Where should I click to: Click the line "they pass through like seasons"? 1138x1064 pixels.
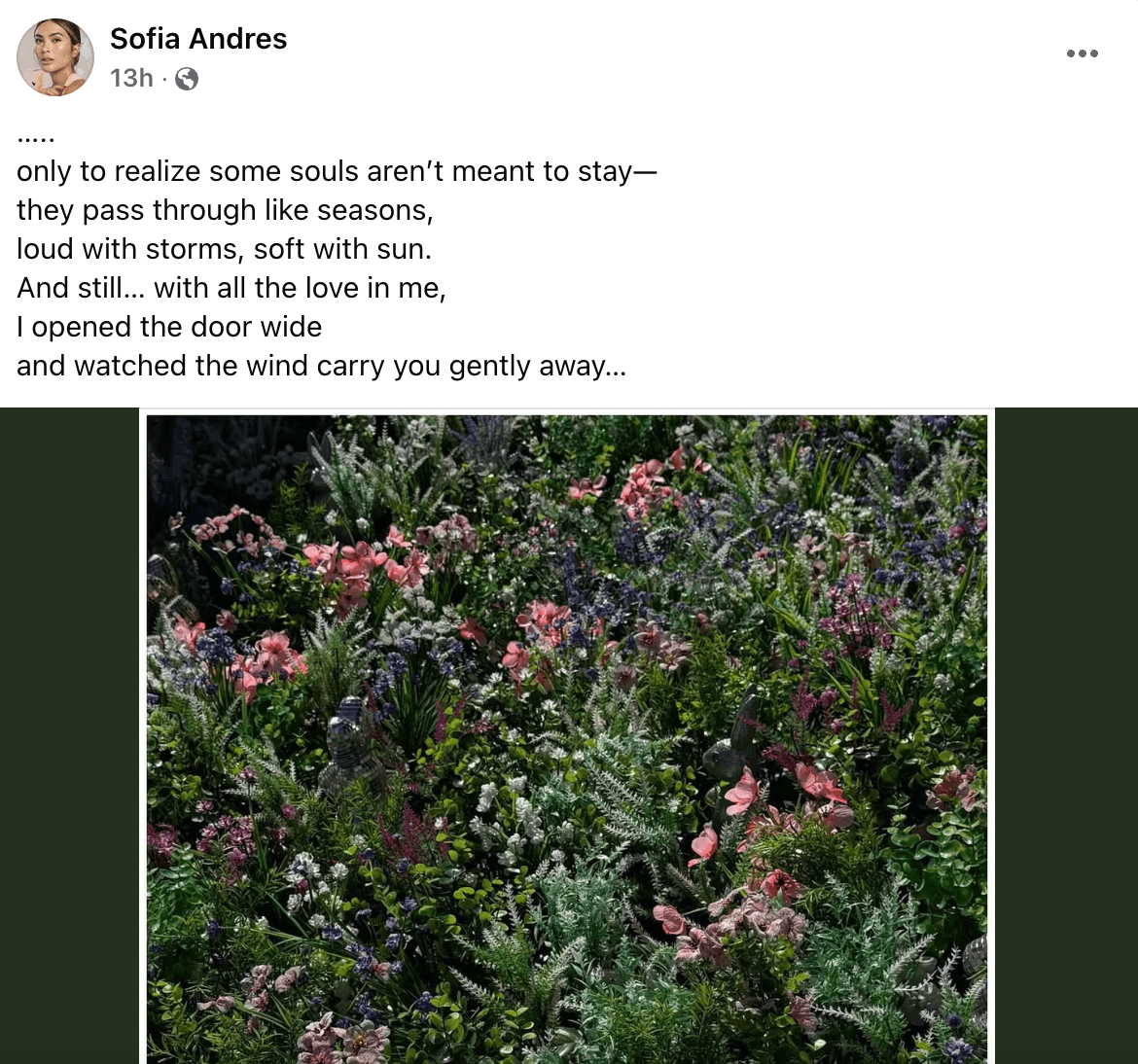(225, 211)
